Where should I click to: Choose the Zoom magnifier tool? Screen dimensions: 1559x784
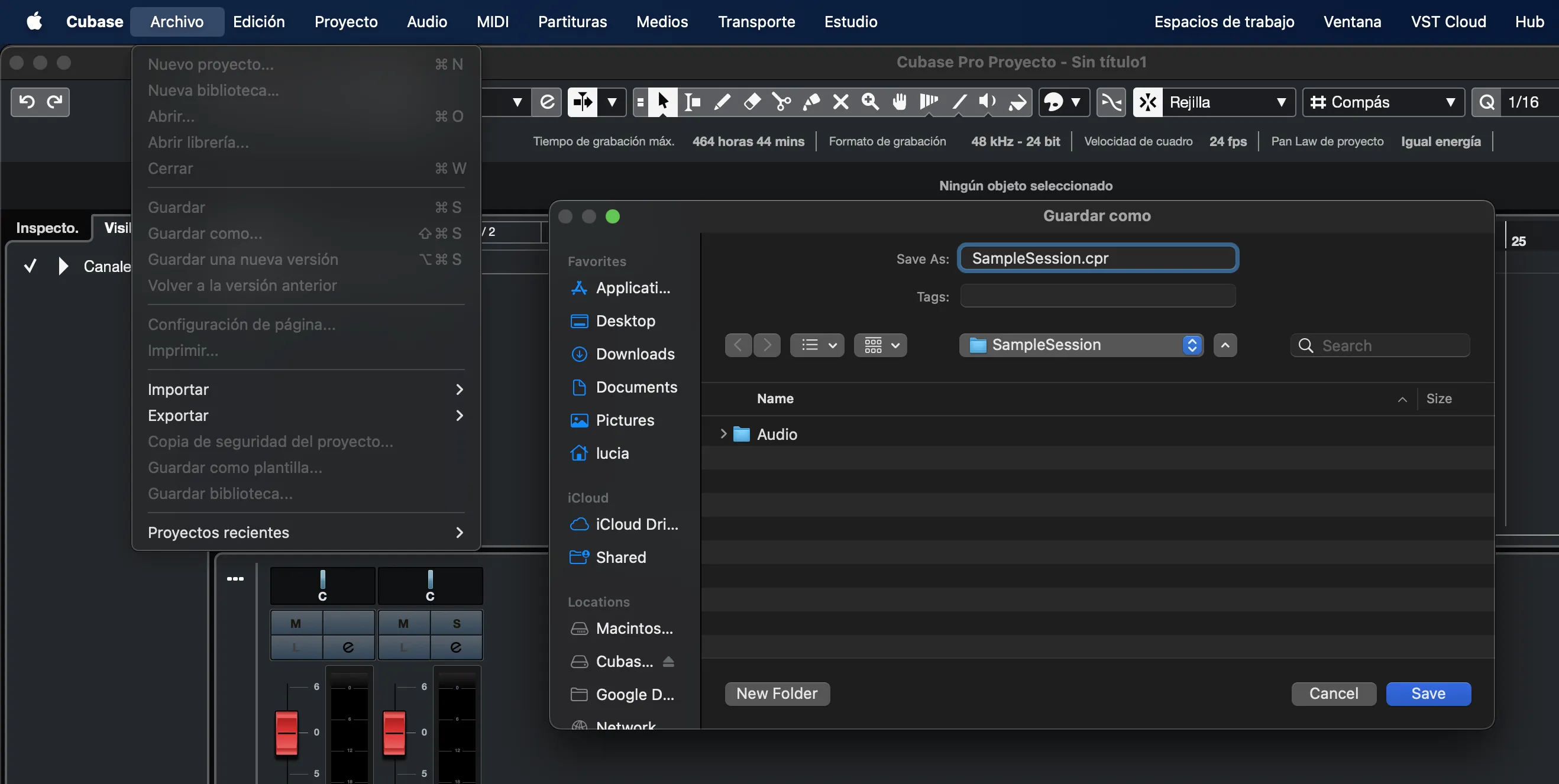870,102
